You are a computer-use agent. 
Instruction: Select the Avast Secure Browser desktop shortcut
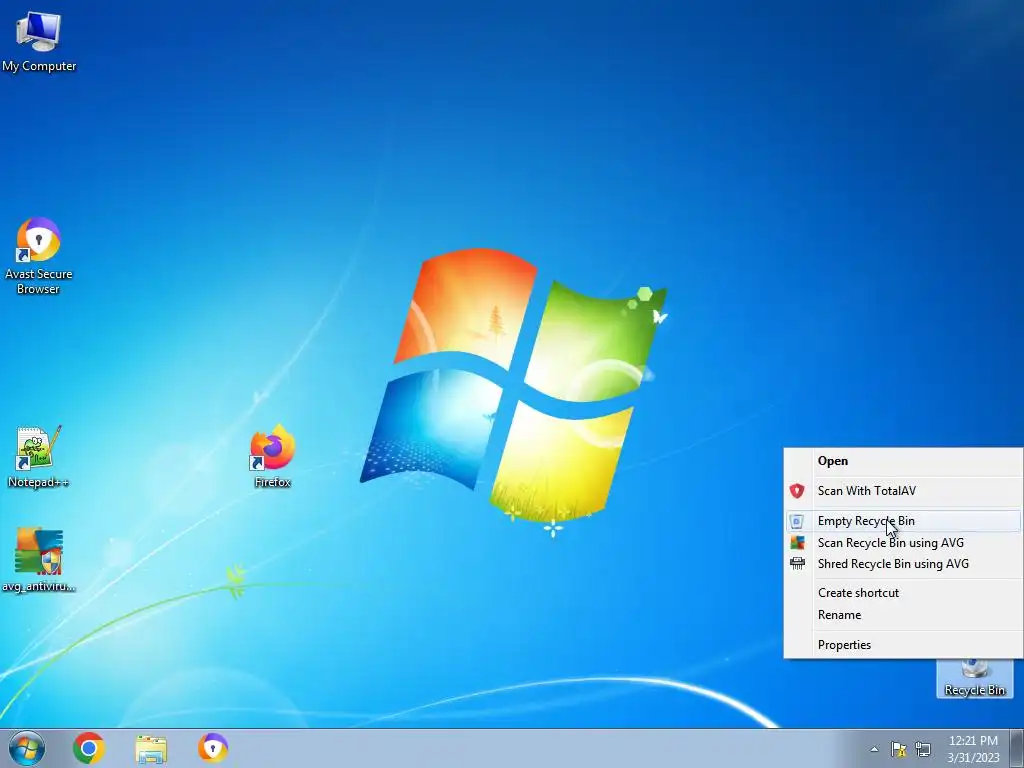(39, 256)
